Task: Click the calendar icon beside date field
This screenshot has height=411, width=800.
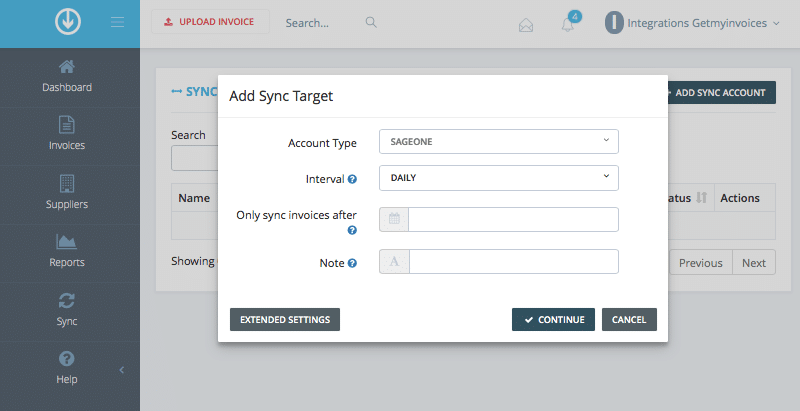Action: tap(394, 219)
